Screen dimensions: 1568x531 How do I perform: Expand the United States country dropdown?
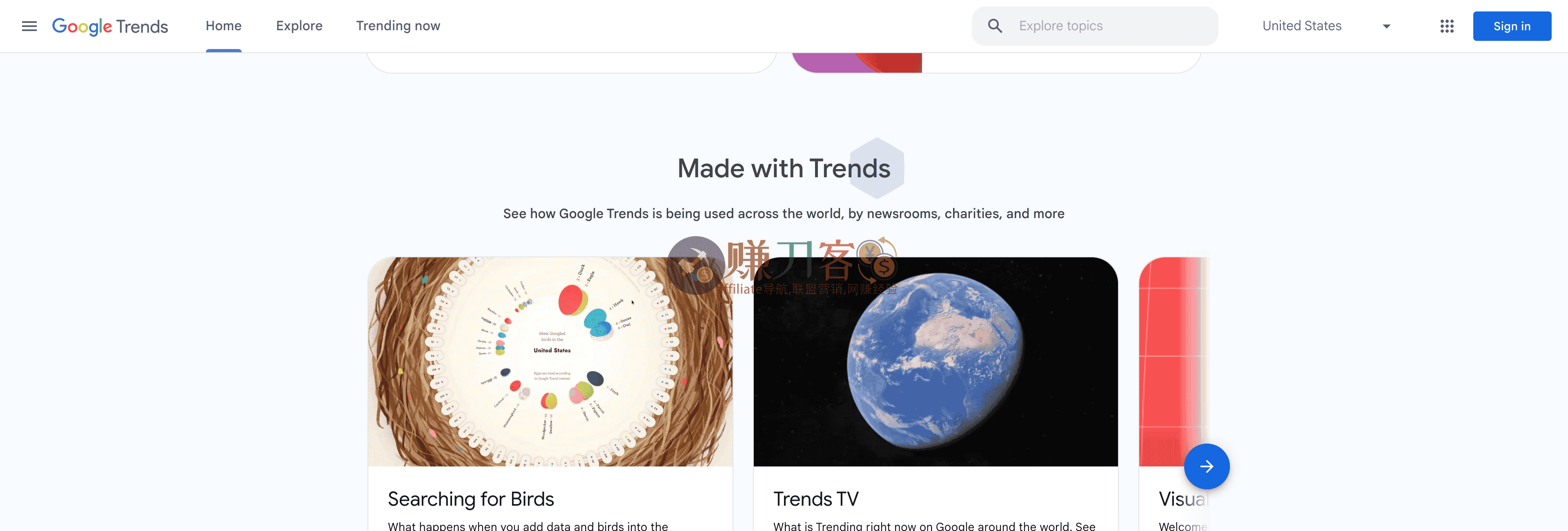[x=1302, y=26]
